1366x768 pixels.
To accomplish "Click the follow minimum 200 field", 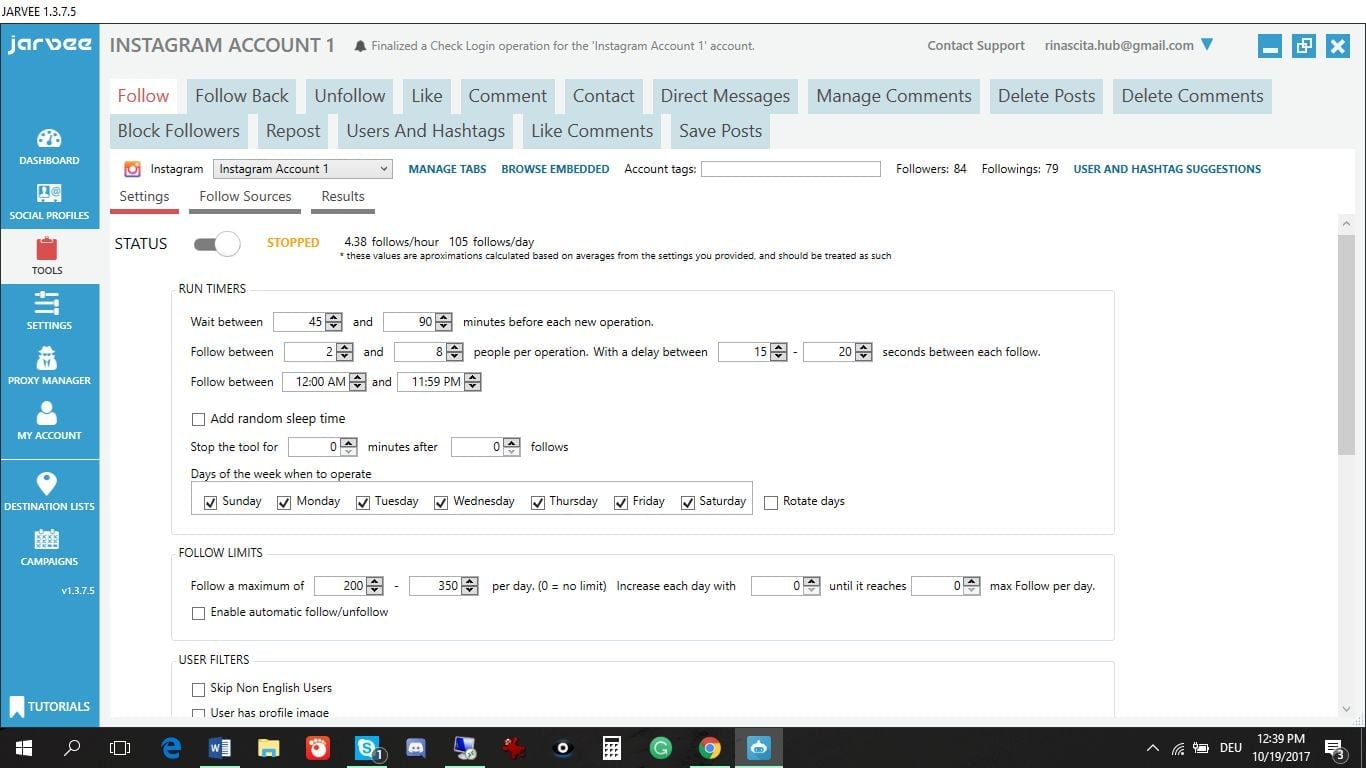I will point(340,586).
